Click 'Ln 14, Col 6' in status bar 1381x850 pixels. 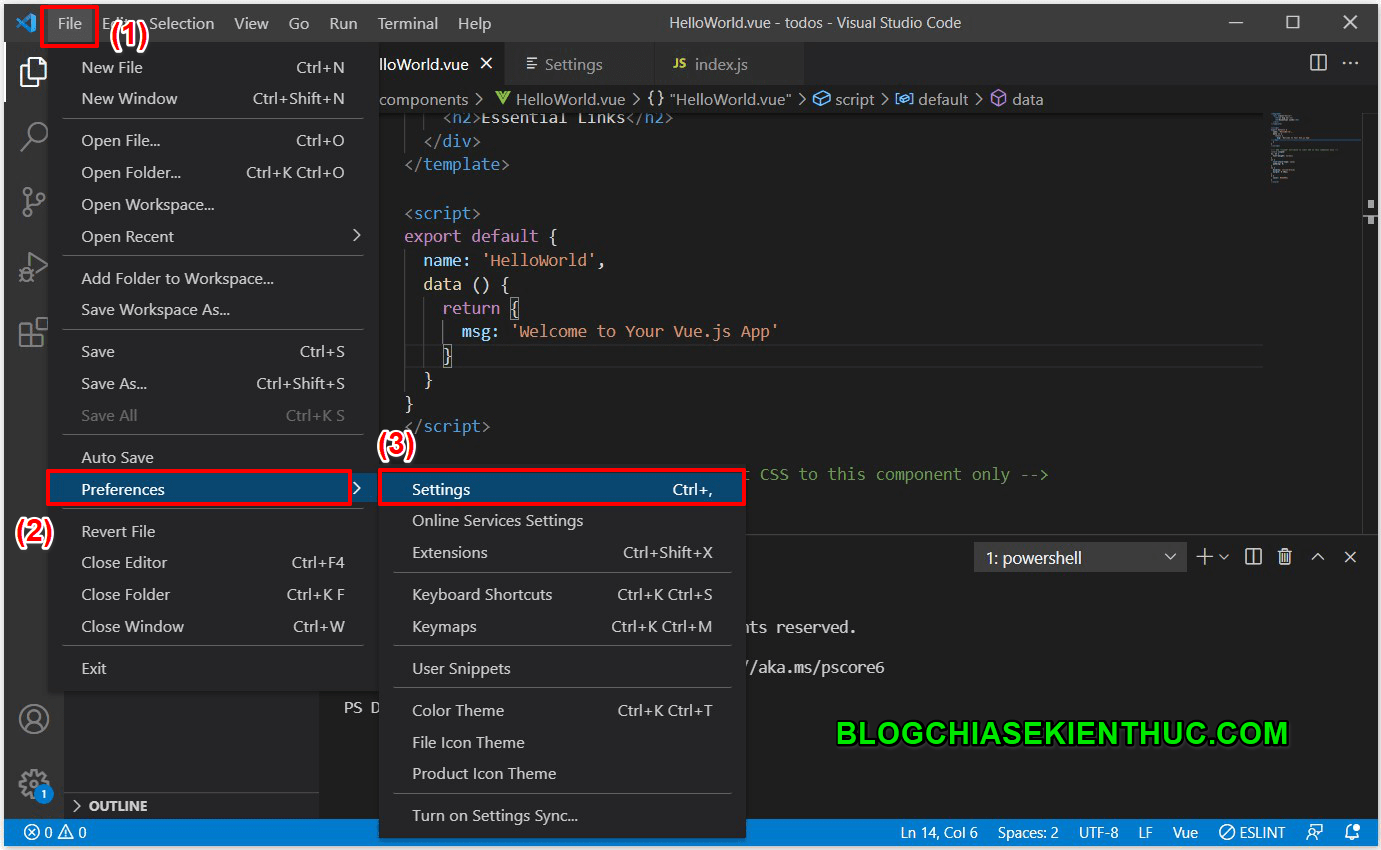[939, 832]
